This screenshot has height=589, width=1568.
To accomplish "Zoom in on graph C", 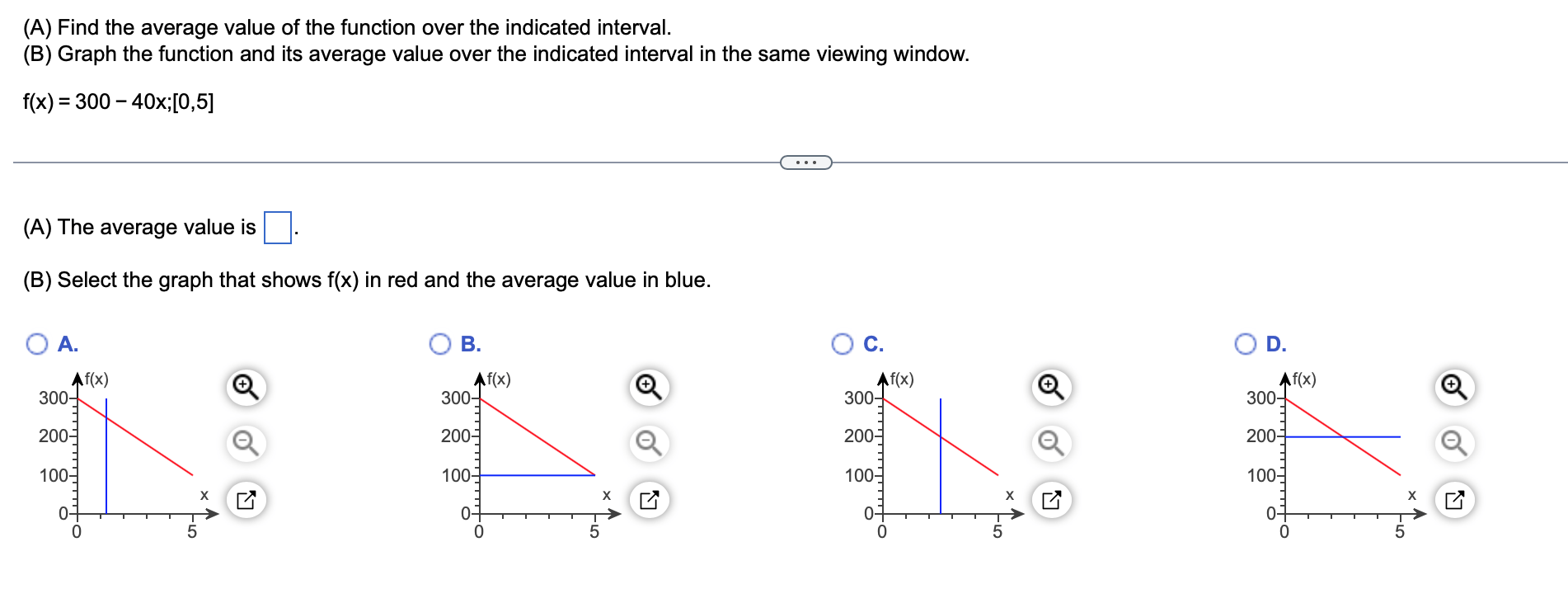I will click(1051, 387).
